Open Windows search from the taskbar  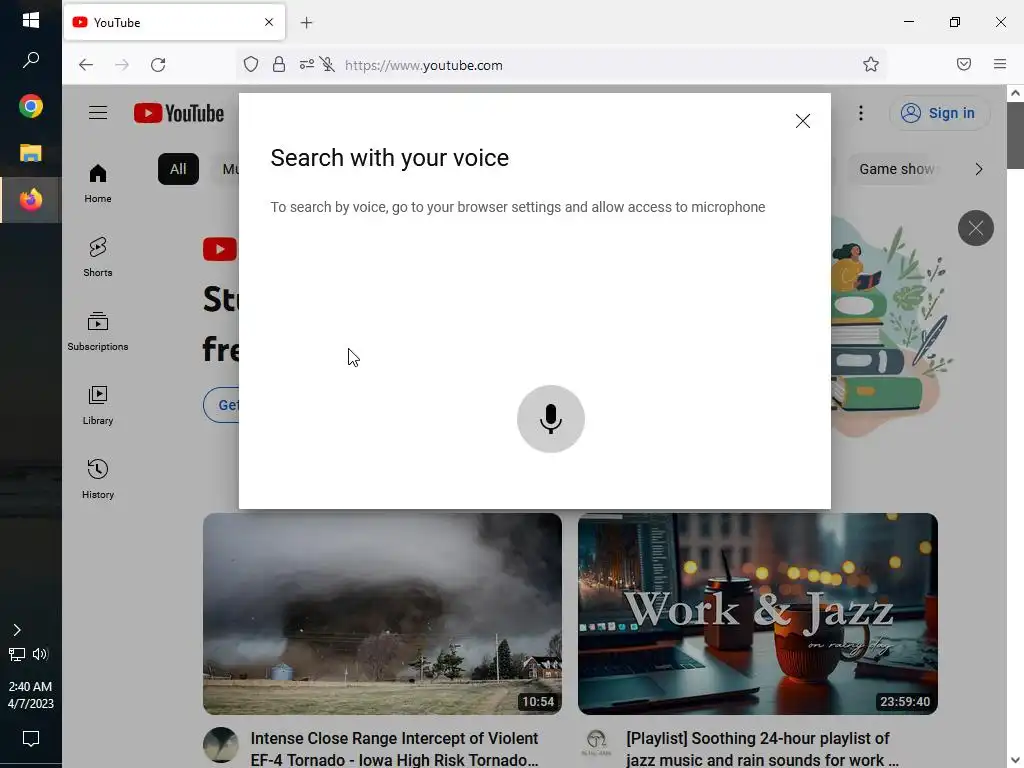click(x=31, y=61)
